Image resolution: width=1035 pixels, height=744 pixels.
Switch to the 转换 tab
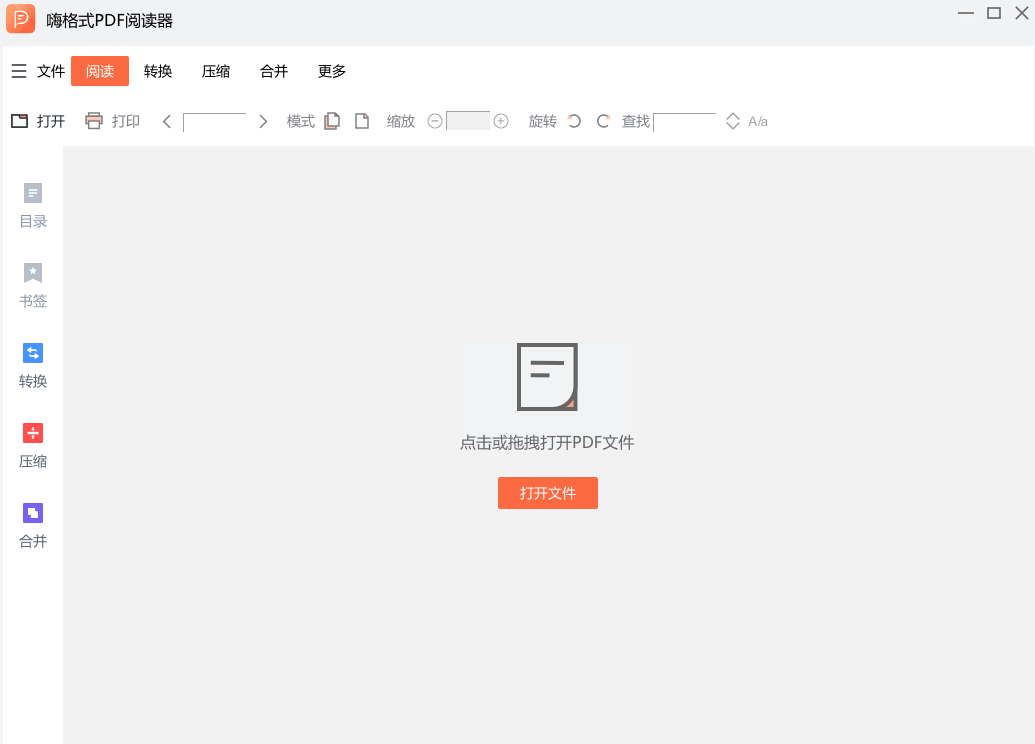click(x=158, y=72)
